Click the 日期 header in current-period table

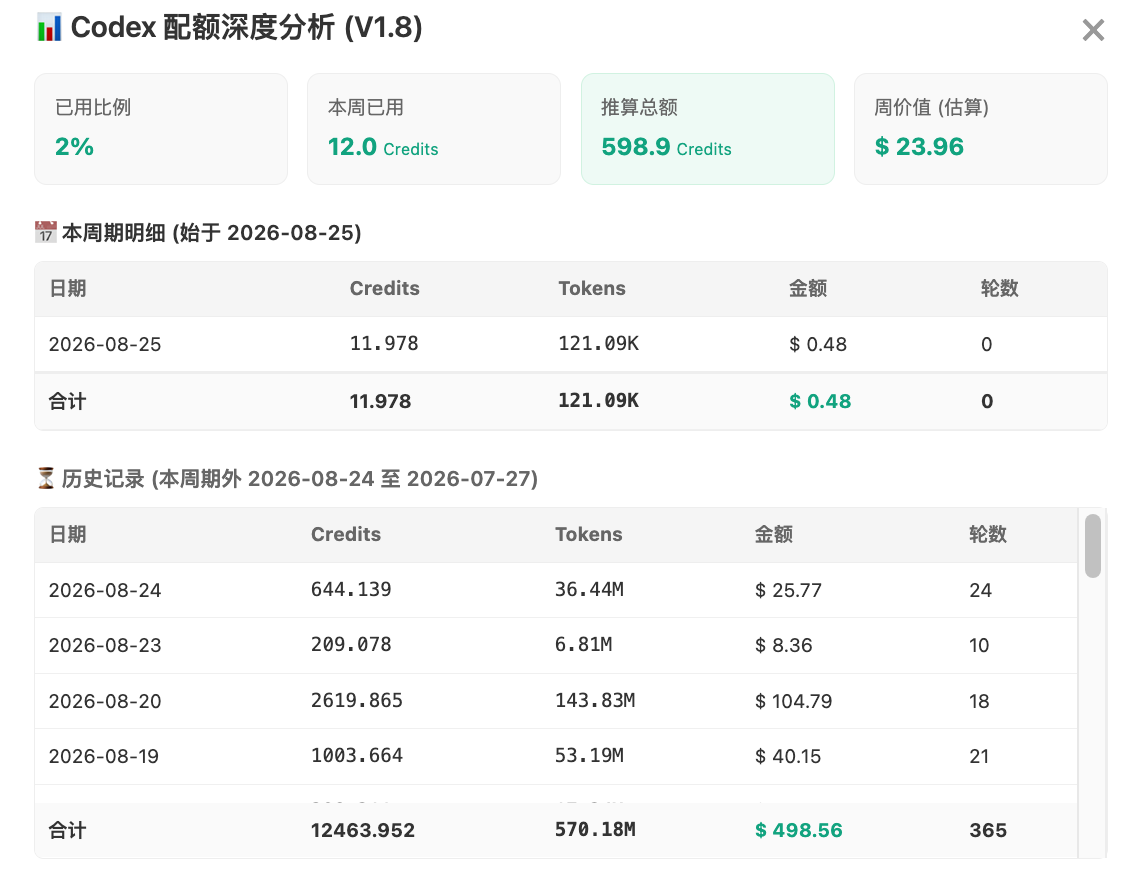click(68, 288)
